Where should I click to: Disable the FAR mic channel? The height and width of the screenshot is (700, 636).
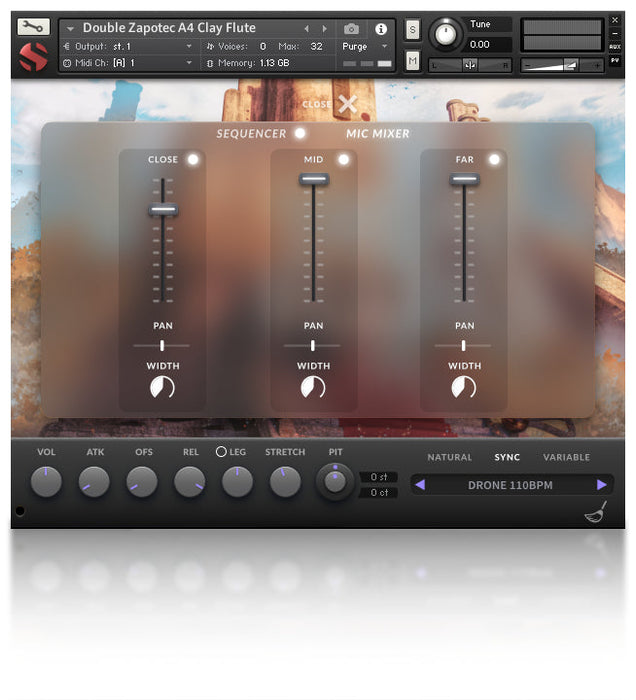494,159
